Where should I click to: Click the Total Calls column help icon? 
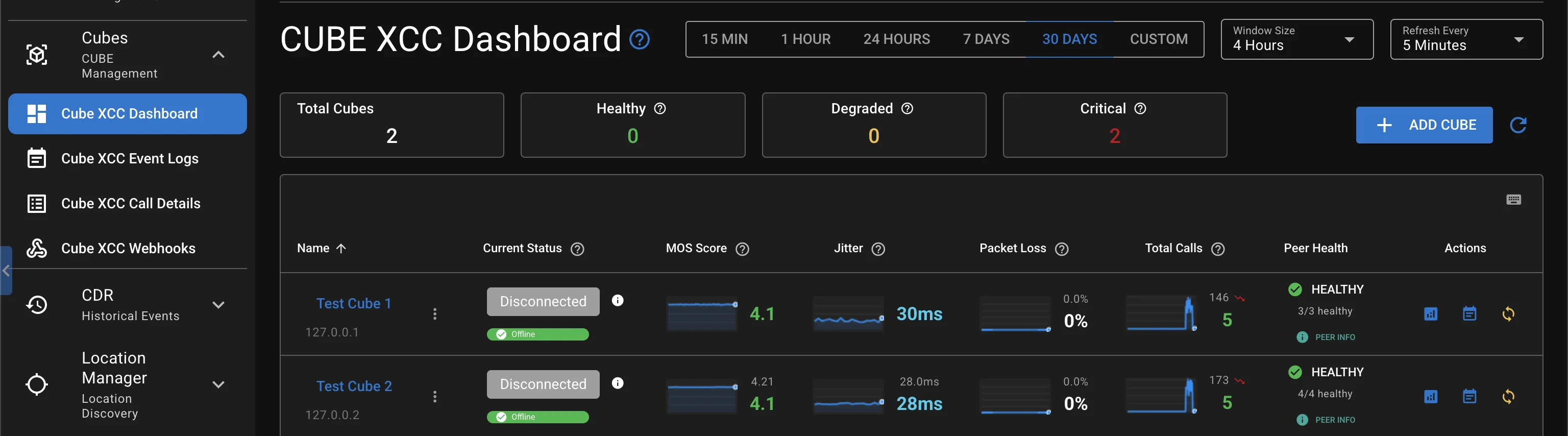pos(1217,249)
